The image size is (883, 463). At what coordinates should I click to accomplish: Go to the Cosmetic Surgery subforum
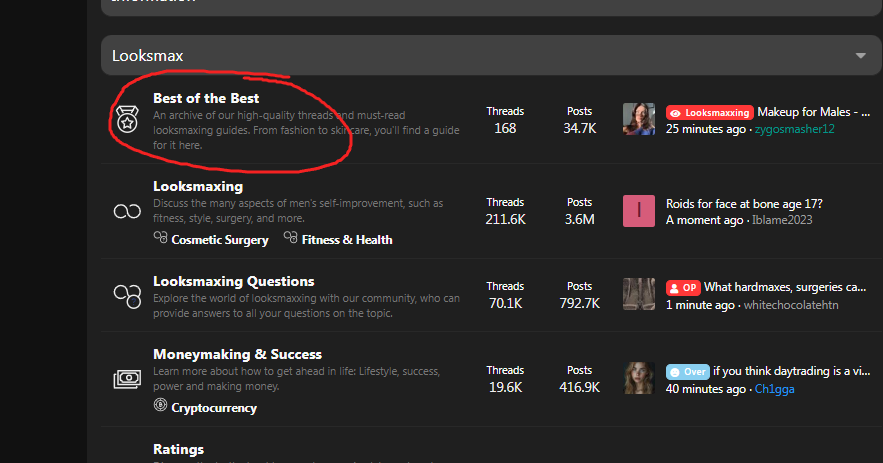click(x=219, y=240)
